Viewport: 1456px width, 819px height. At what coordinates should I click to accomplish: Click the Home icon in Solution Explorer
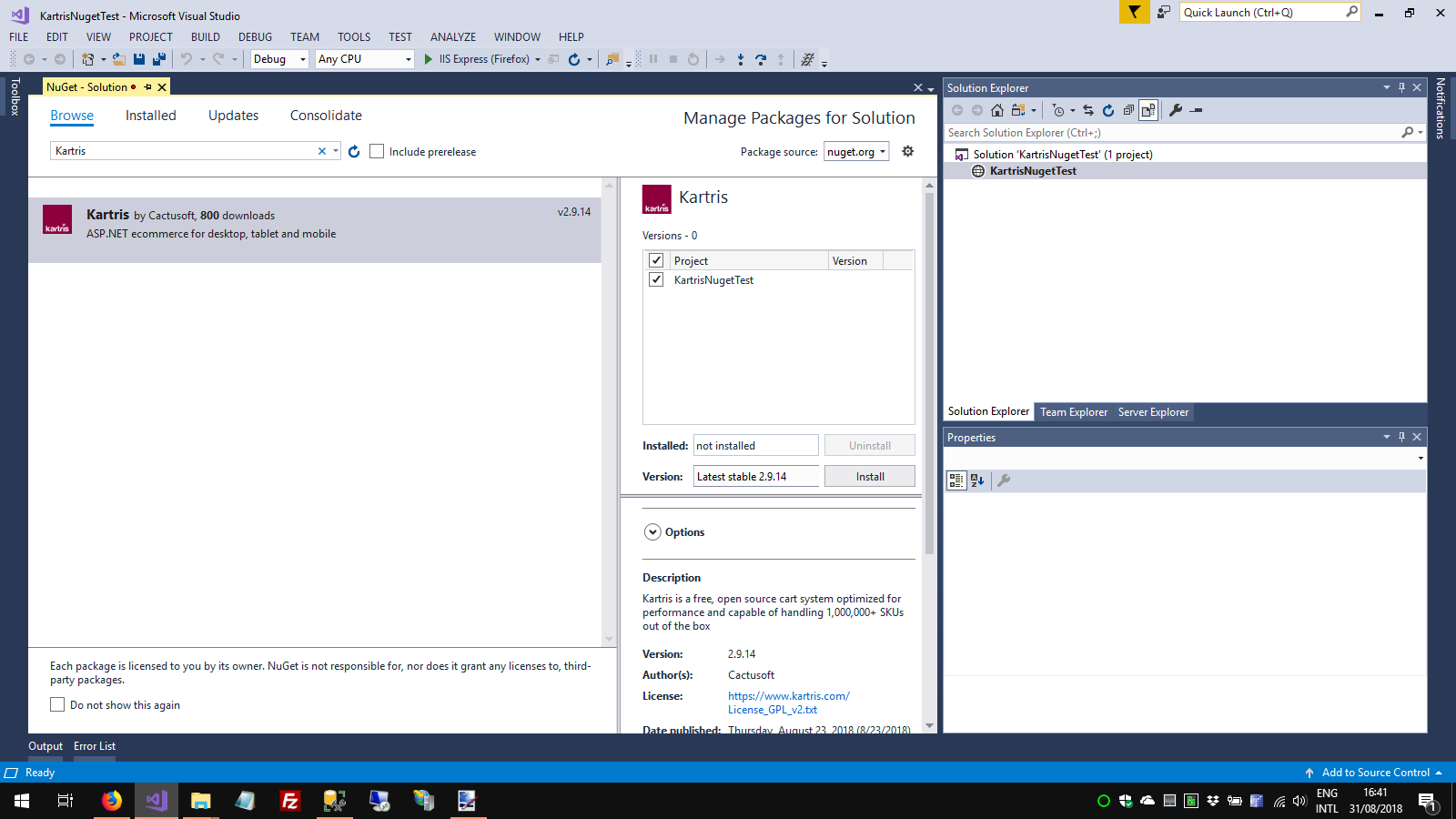[x=997, y=110]
